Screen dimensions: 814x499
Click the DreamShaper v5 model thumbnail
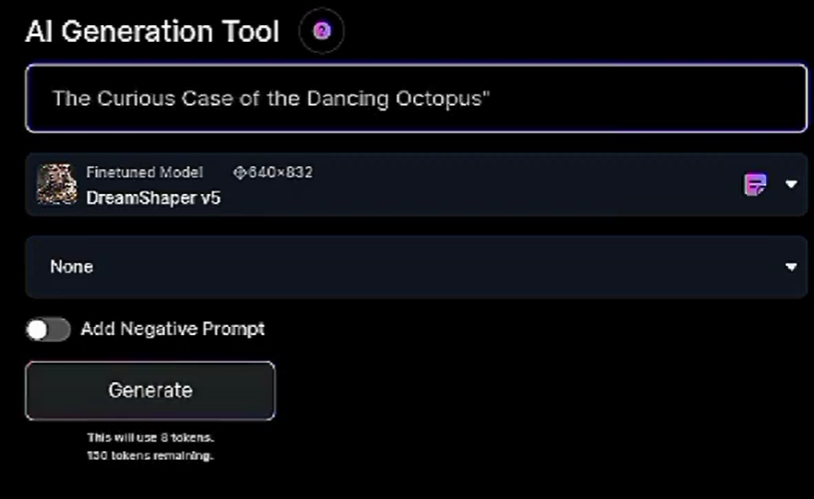coord(56,184)
